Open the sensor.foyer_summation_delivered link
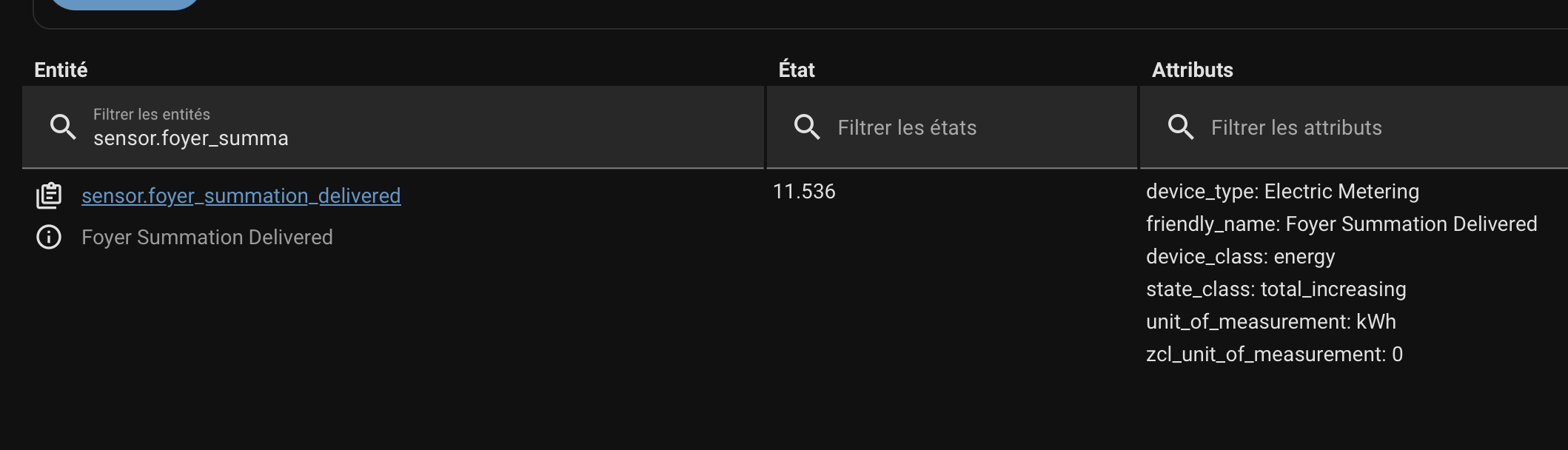The width and height of the screenshot is (1568, 450). pyautogui.click(x=241, y=195)
